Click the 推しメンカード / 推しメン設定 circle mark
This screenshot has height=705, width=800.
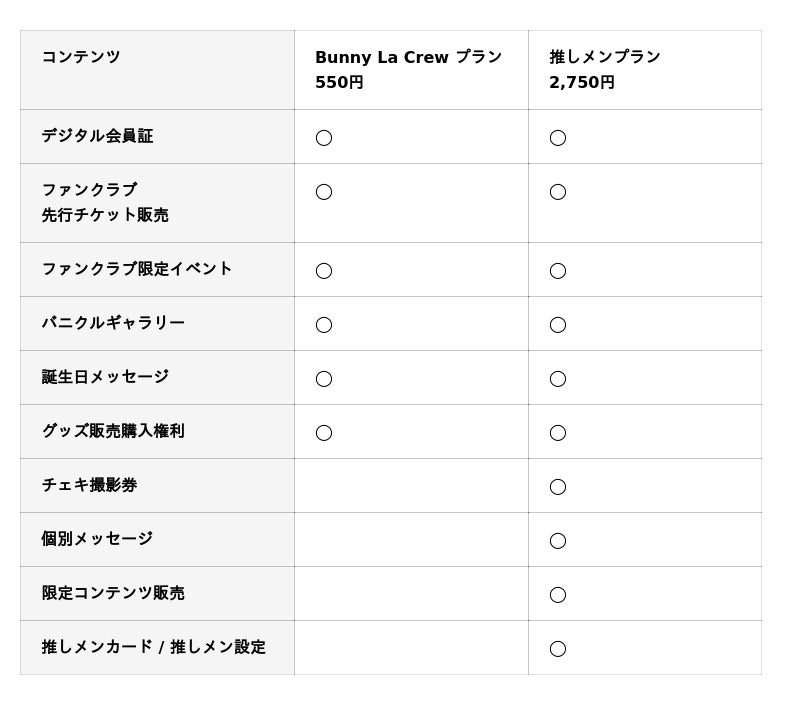click(558, 649)
